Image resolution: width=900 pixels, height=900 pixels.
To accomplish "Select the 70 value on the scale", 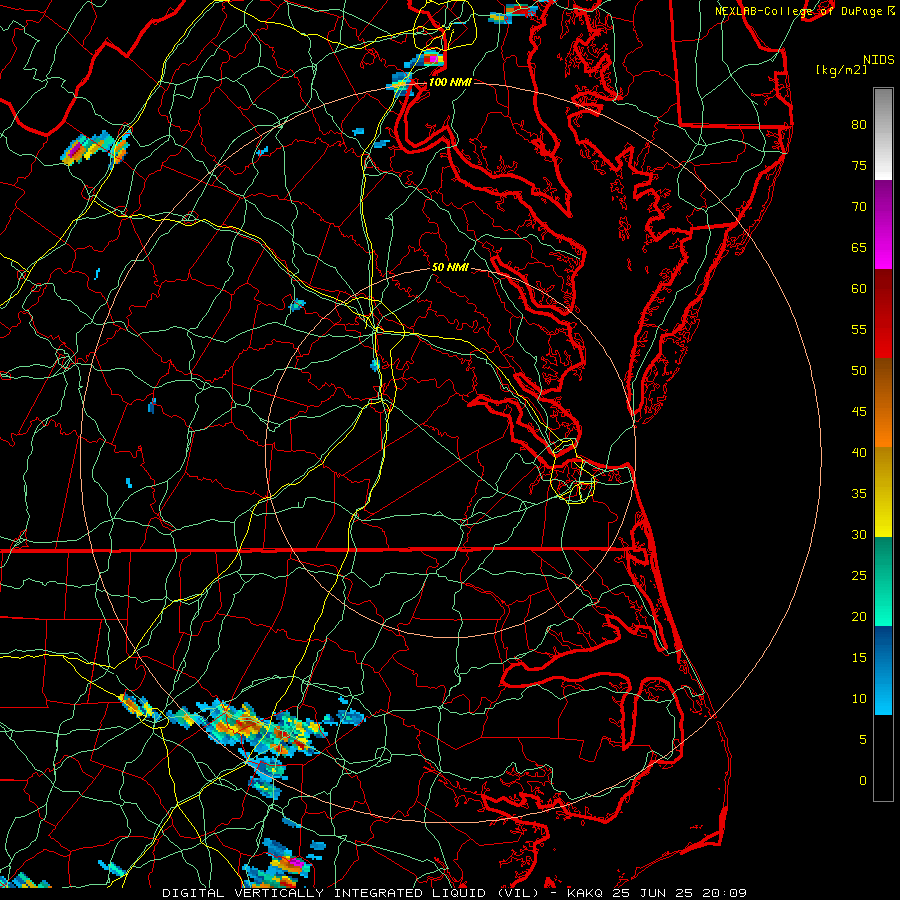I will [x=859, y=207].
